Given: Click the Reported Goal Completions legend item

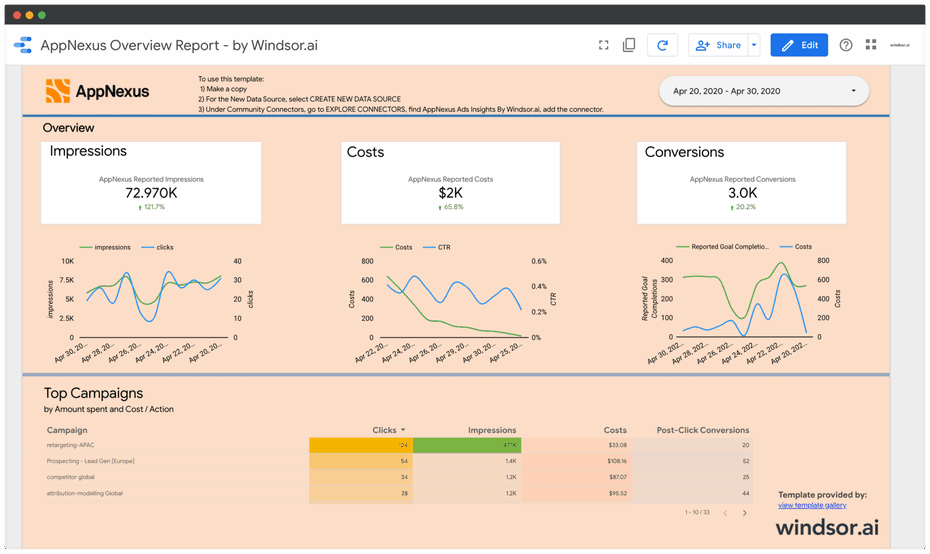Looking at the screenshot, I should [x=723, y=247].
